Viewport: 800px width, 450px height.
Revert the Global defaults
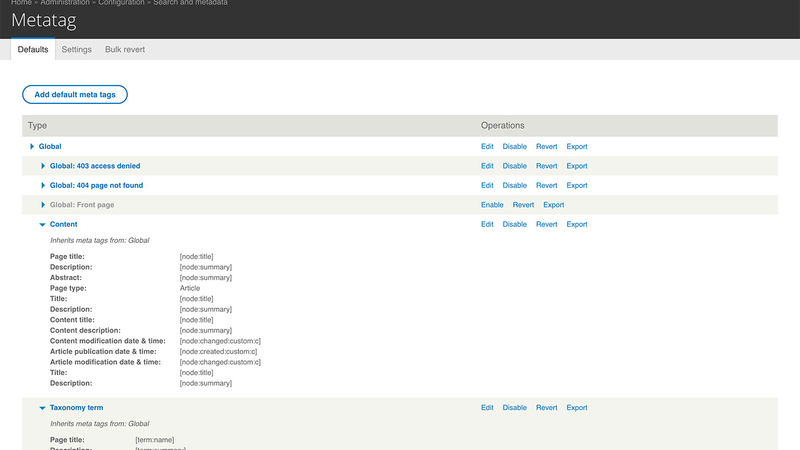546,146
